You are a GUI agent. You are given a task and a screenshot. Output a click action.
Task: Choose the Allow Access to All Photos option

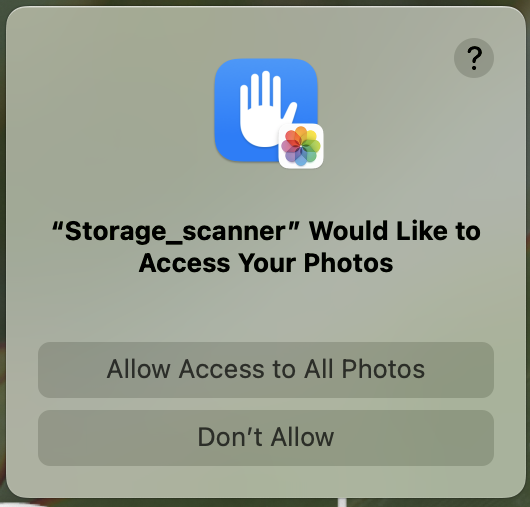click(266, 369)
